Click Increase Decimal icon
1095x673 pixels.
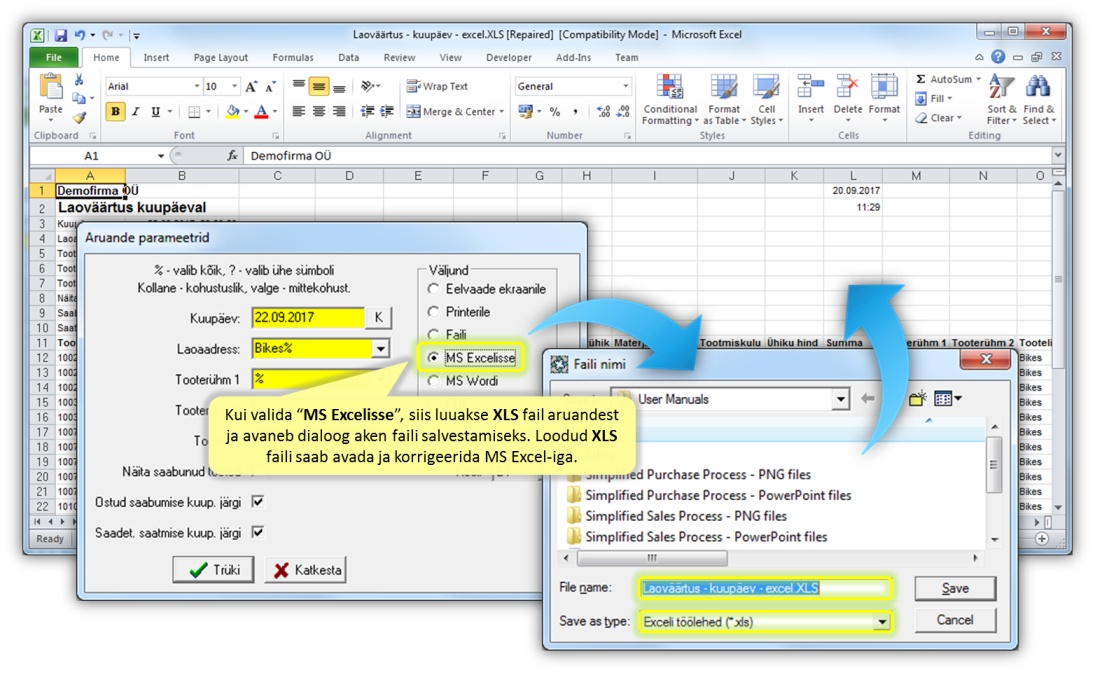[603, 112]
